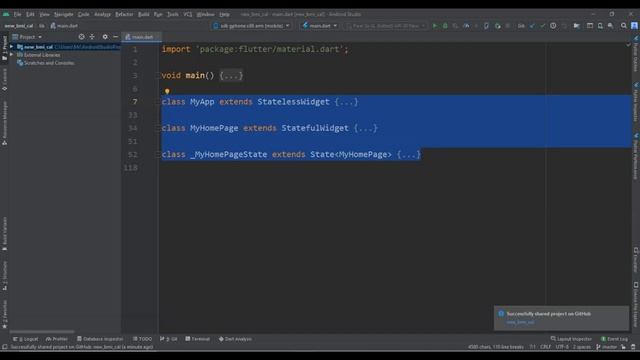Click the new_bmi_cal link in GitHub notification
The height and width of the screenshot is (360, 640).
point(520,322)
